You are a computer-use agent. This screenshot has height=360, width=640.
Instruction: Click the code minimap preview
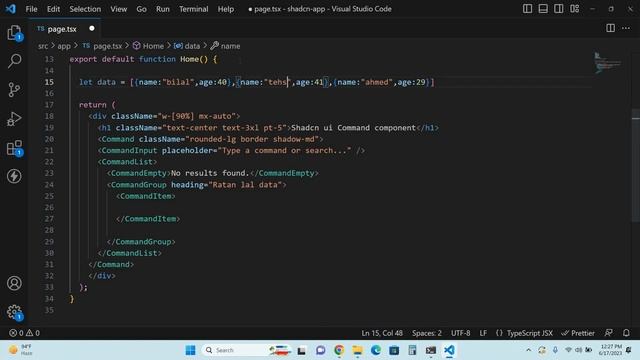click(607, 63)
